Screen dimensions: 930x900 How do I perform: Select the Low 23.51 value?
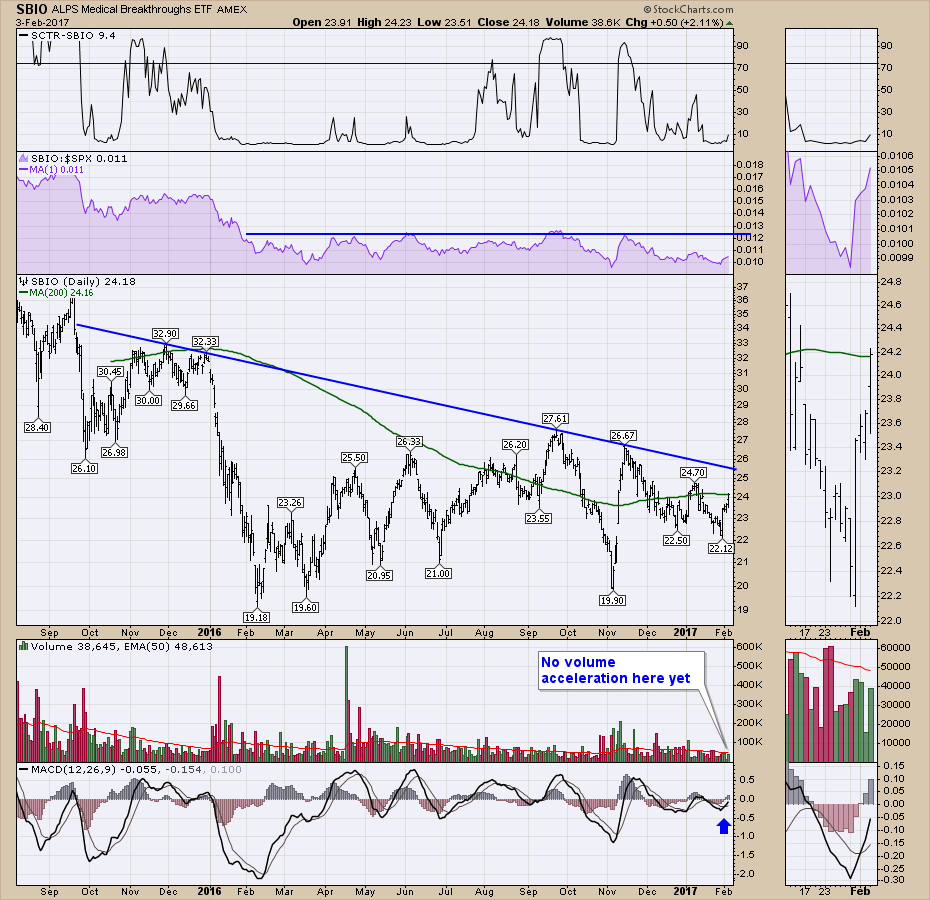click(444, 23)
